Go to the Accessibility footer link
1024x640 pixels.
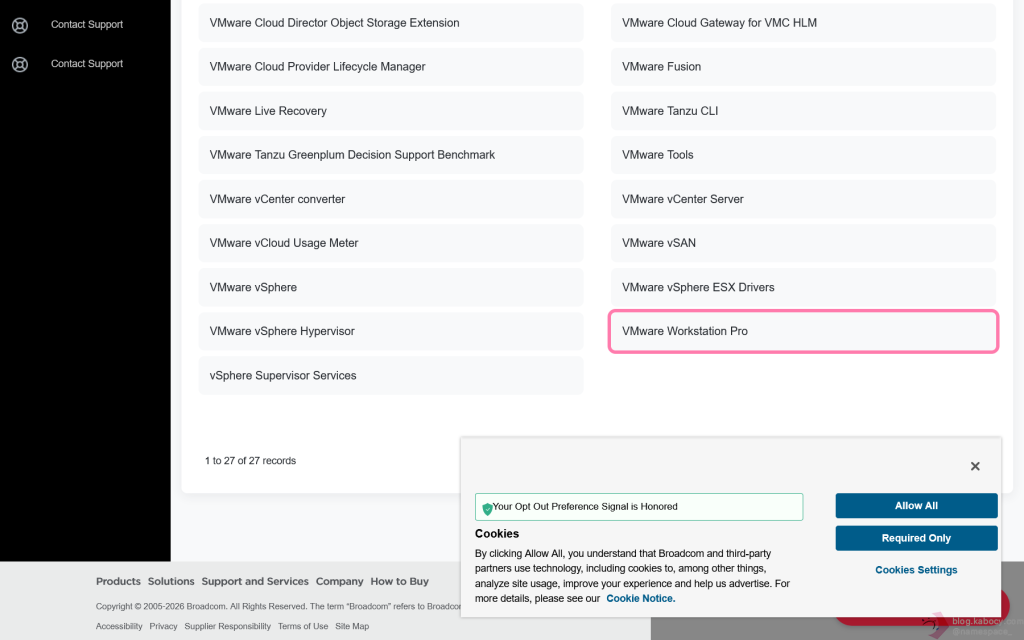coord(119,626)
